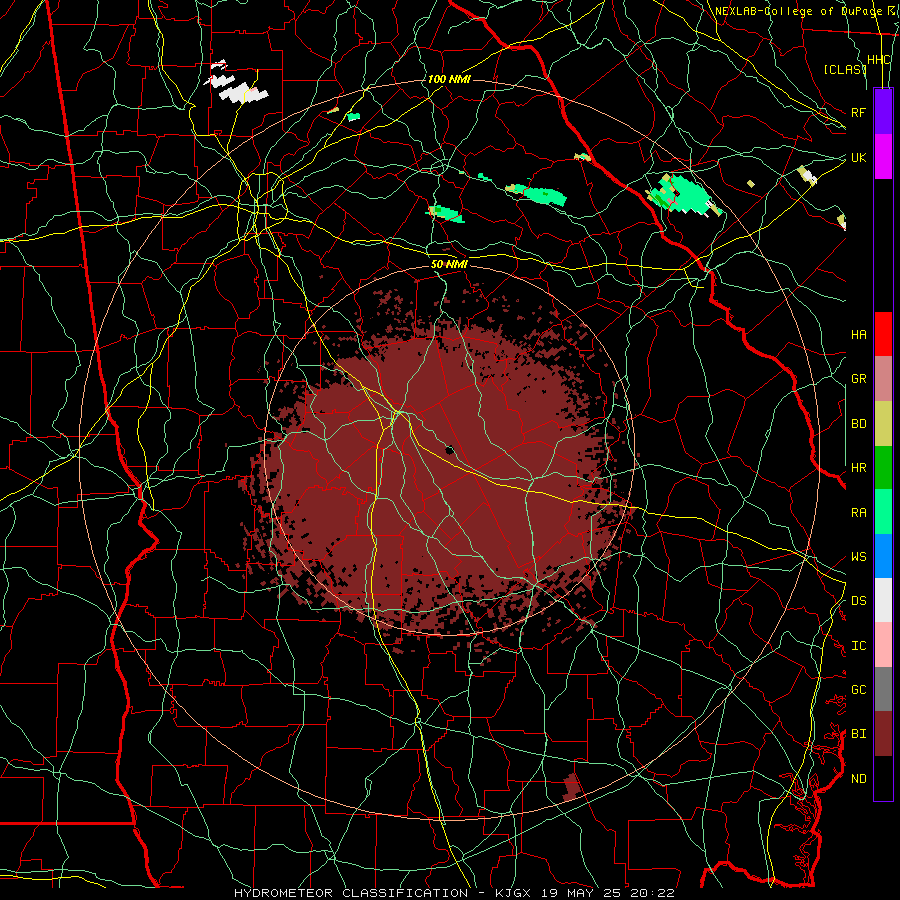The width and height of the screenshot is (900, 900).
Task: Click the HA legend label
Action: 858,335
